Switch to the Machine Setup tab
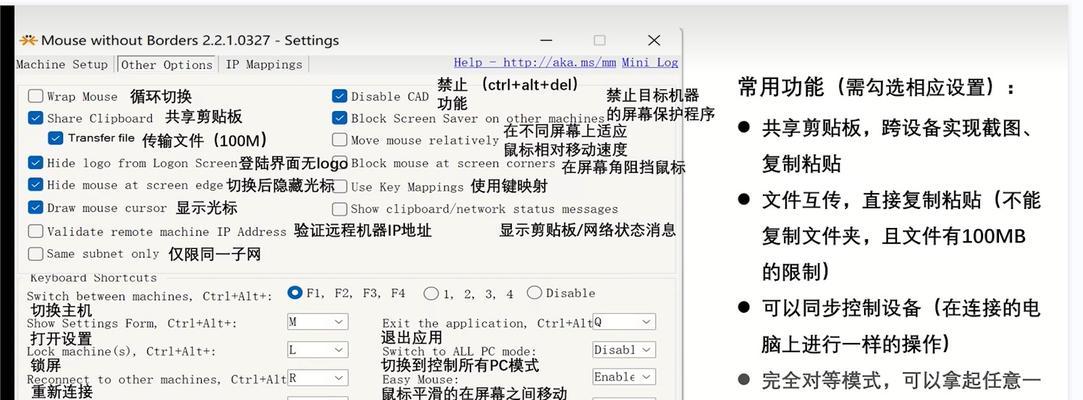Image resolution: width=1083 pixels, height=400 pixels. click(61, 64)
